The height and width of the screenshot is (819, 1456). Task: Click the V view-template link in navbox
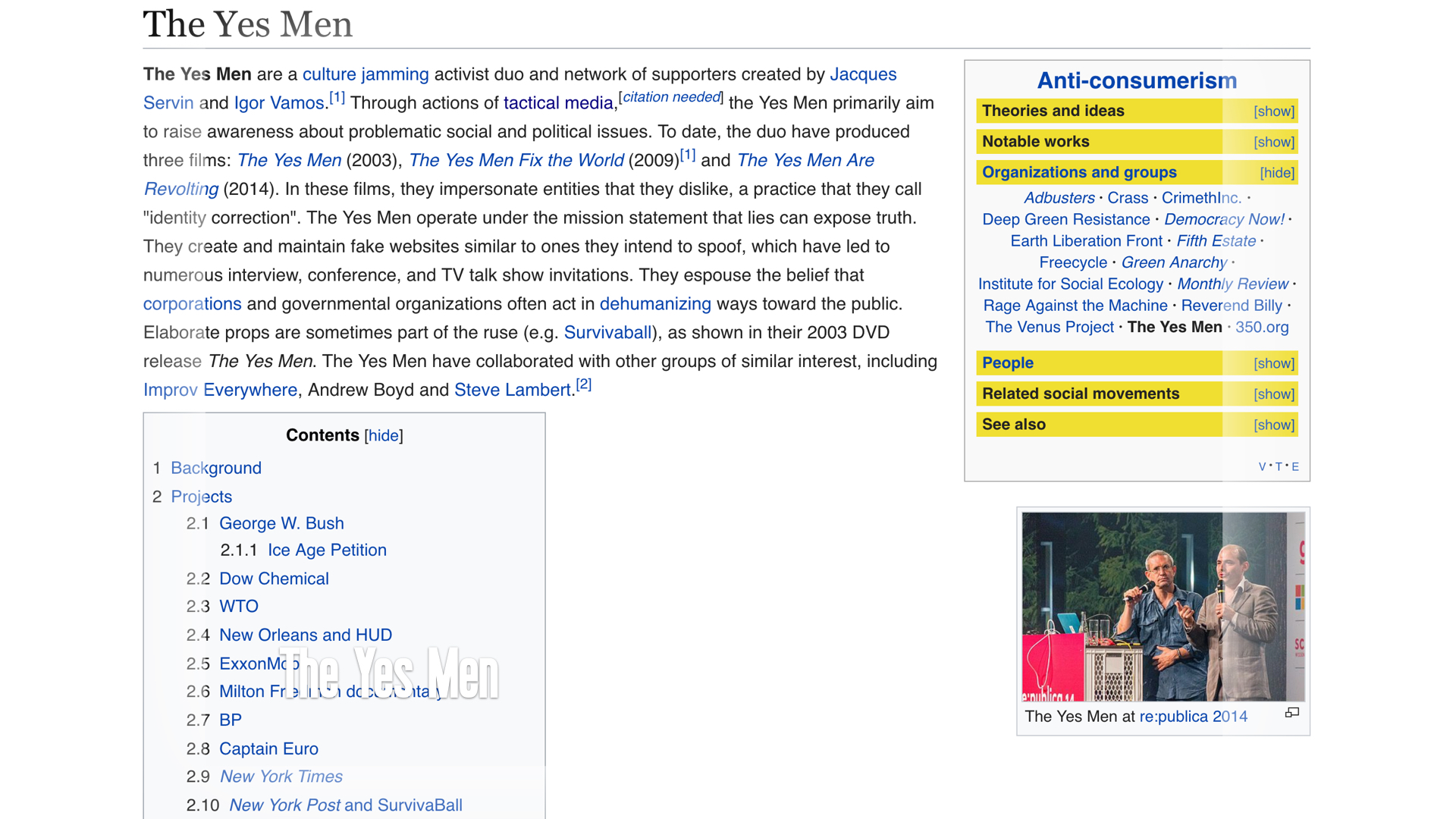(x=1262, y=466)
